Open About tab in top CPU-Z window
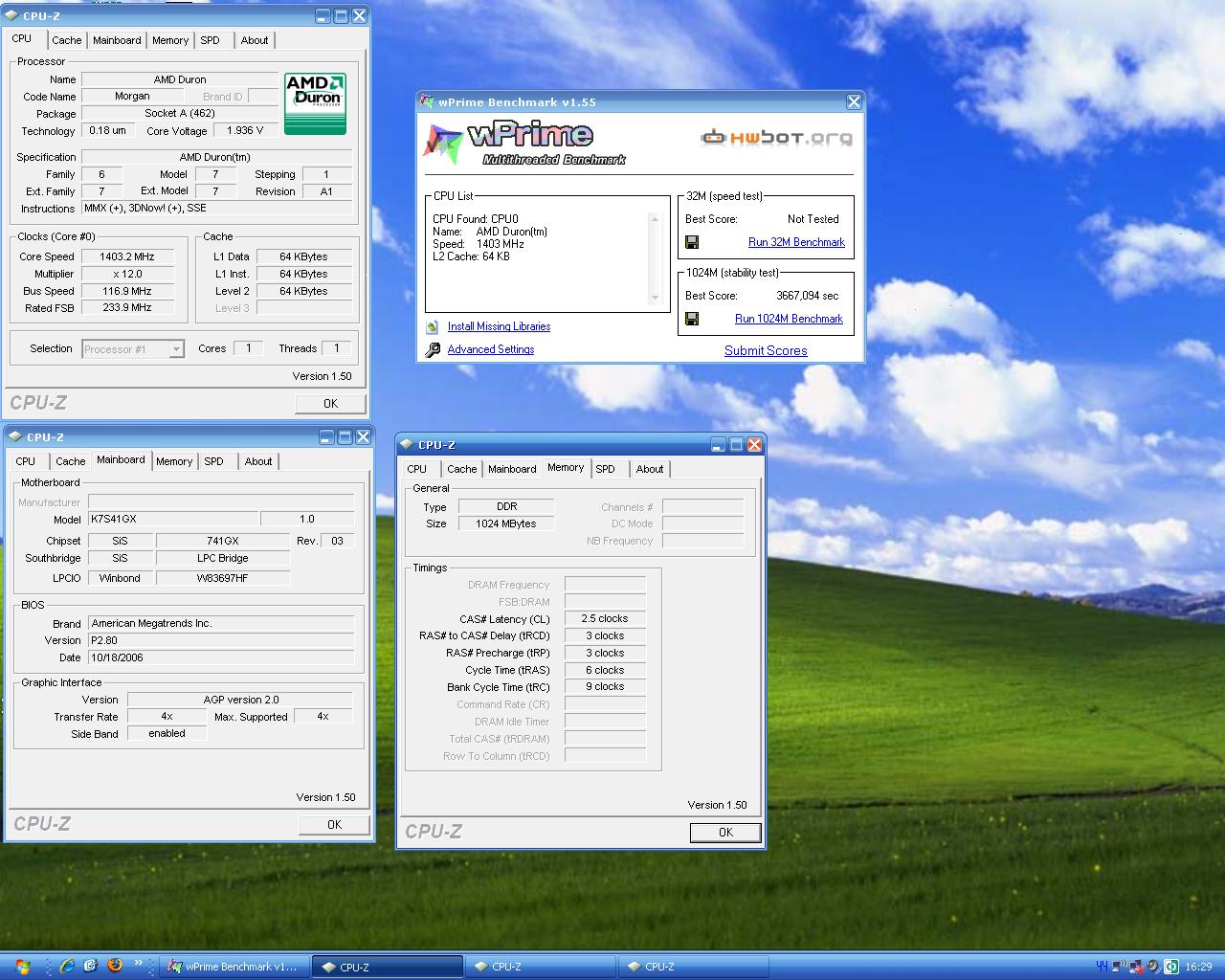Screen dimensions: 1225x980 [x=255, y=40]
